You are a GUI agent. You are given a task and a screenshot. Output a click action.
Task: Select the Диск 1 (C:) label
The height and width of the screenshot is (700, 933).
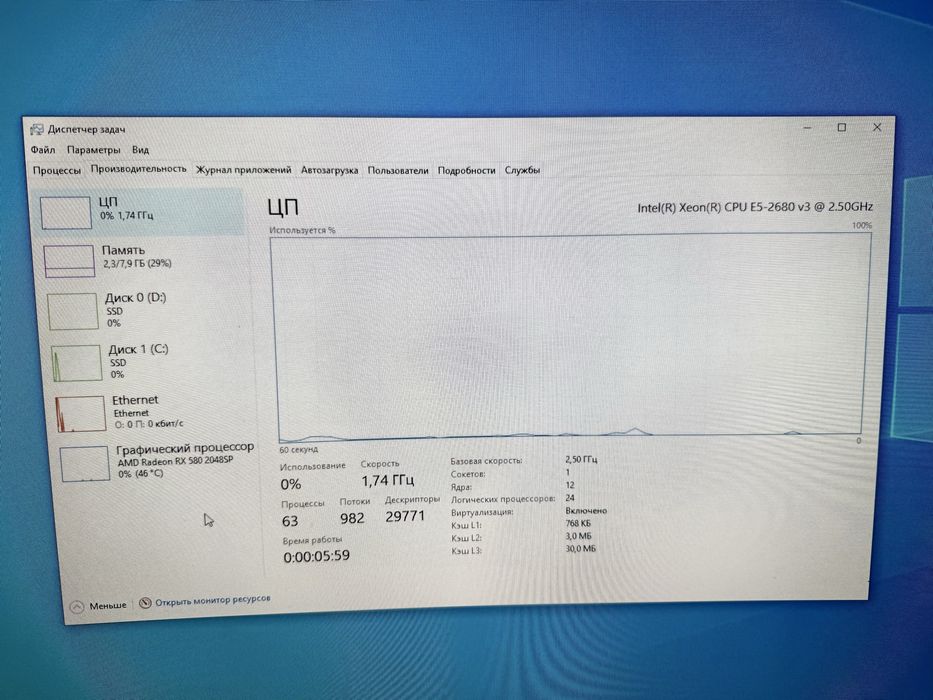[x=139, y=349]
